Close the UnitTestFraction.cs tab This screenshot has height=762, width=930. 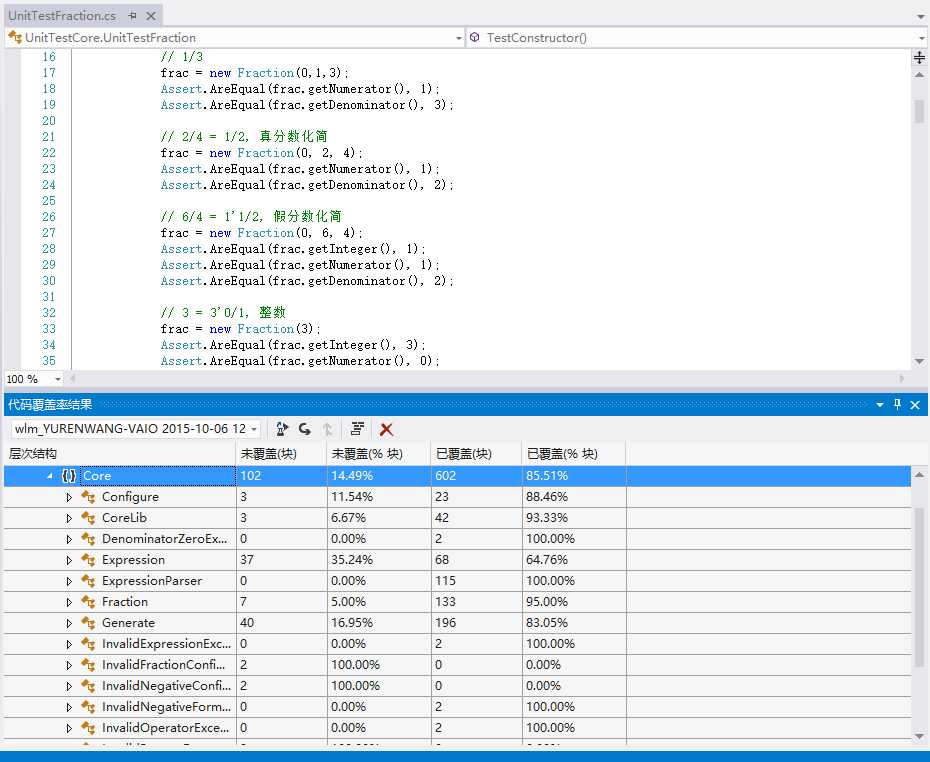click(151, 16)
